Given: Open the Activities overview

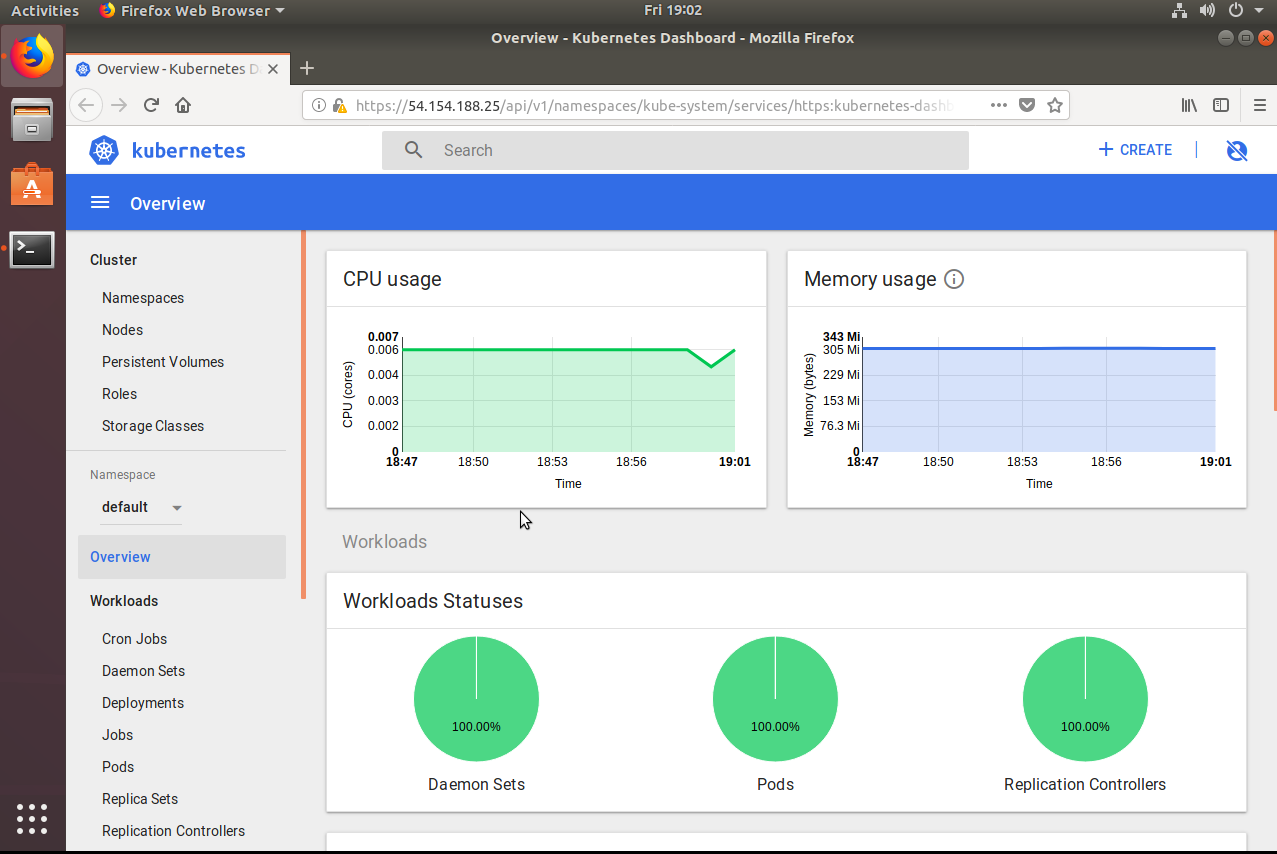Looking at the screenshot, I should [x=45, y=10].
